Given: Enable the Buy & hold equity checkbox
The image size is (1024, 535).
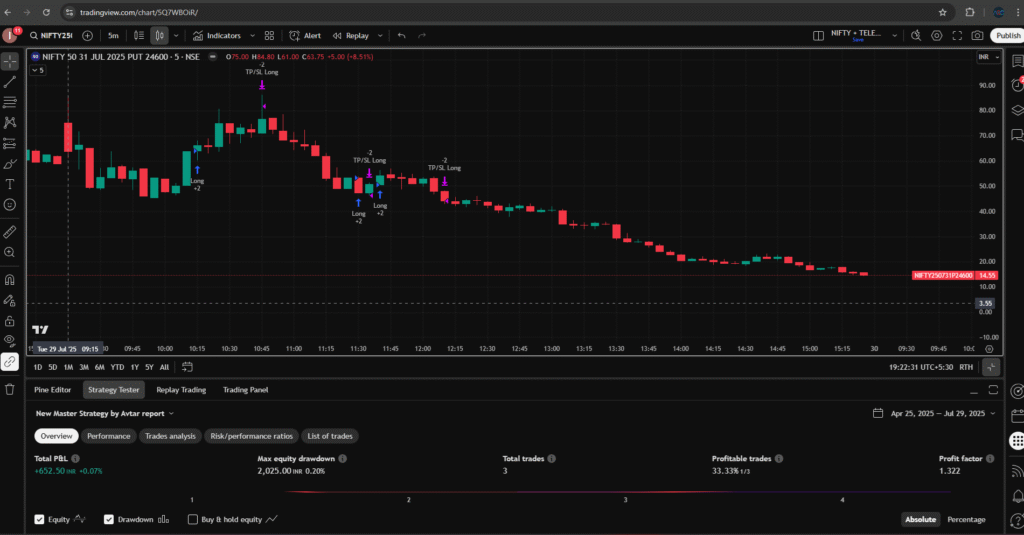Looking at the screenshot, I should pos(193,519).
